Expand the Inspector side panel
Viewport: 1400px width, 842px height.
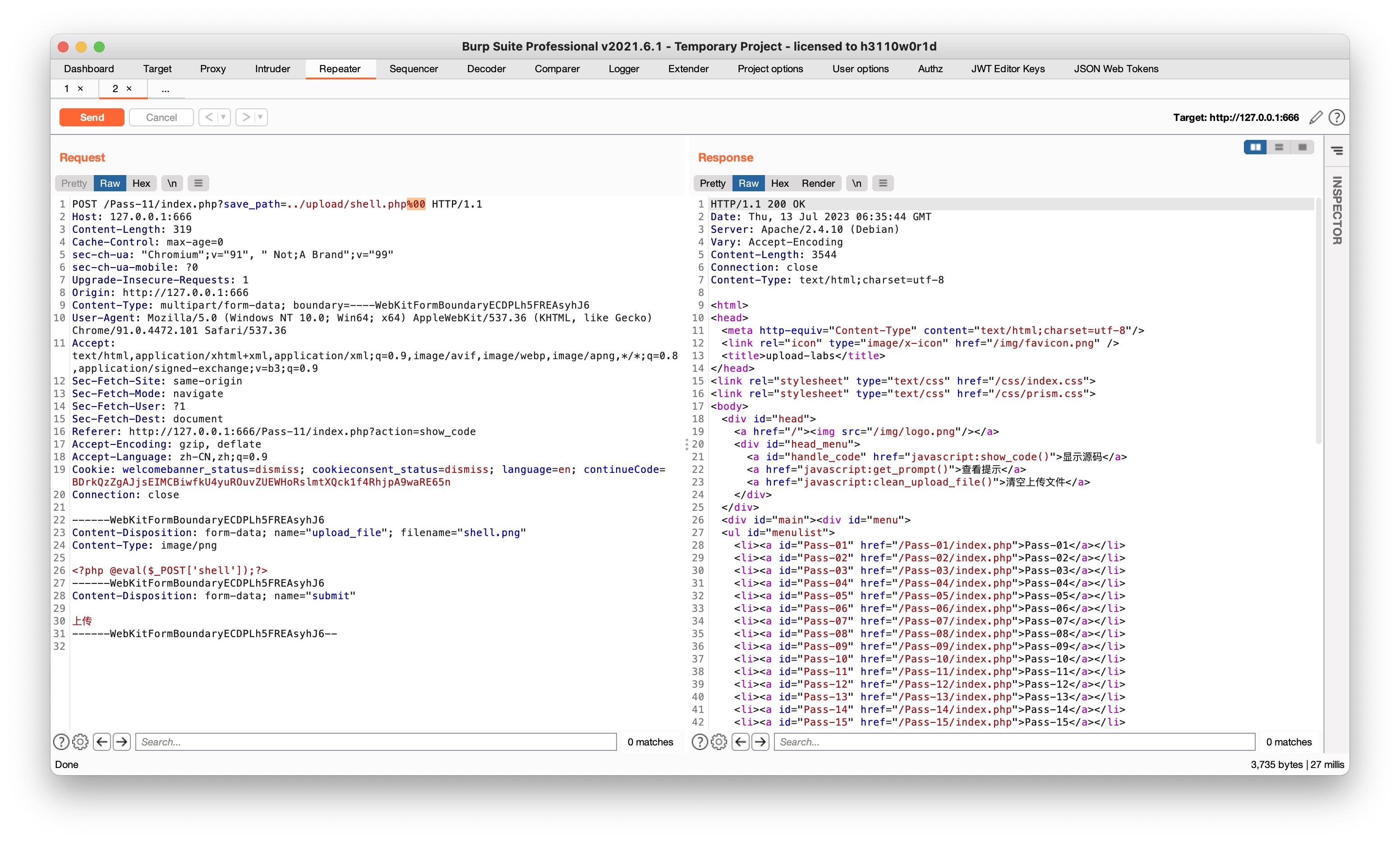pyautogui.click(x=1336, y=210)
